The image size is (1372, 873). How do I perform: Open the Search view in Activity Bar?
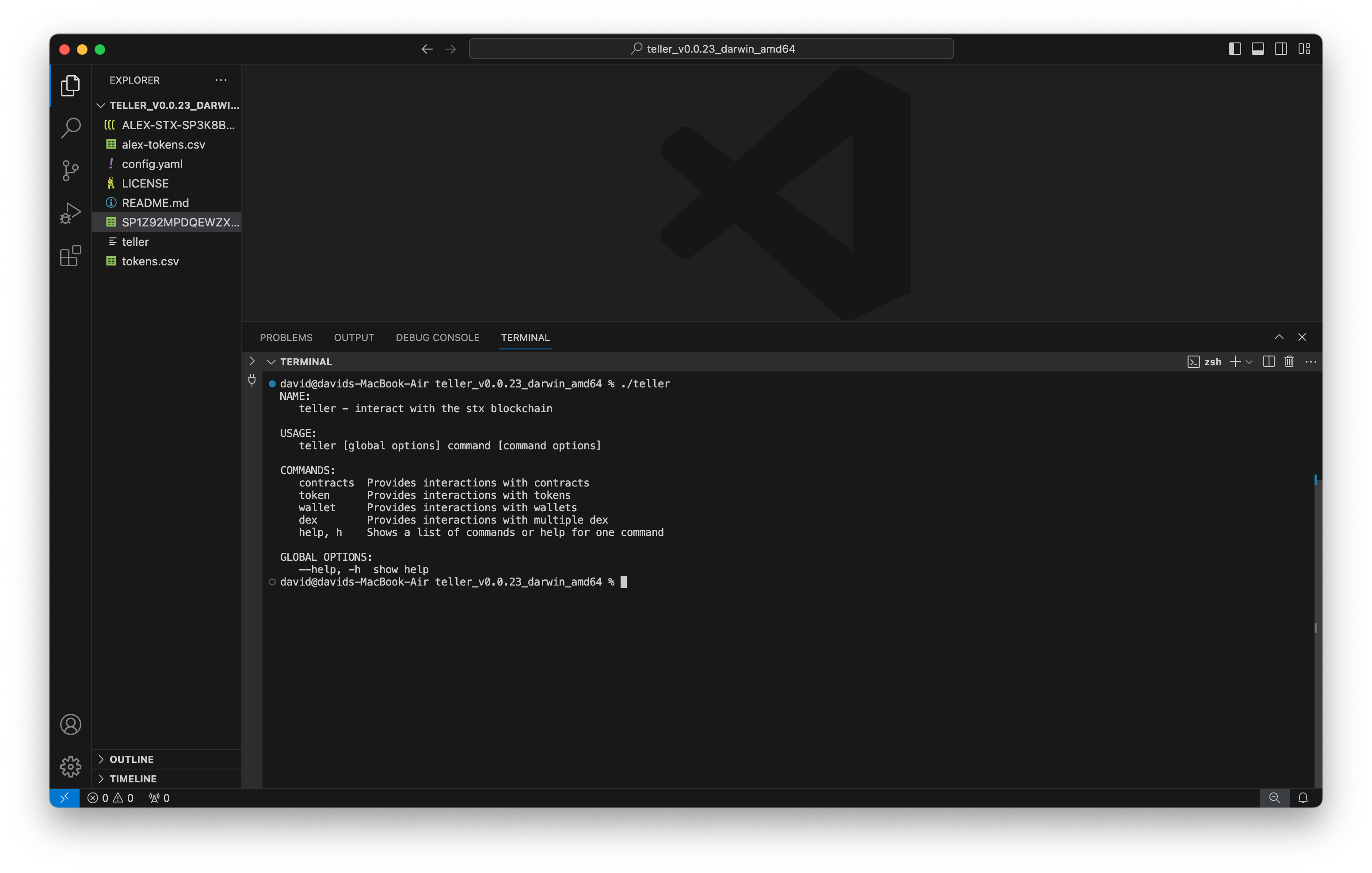[x=70, y=128]
